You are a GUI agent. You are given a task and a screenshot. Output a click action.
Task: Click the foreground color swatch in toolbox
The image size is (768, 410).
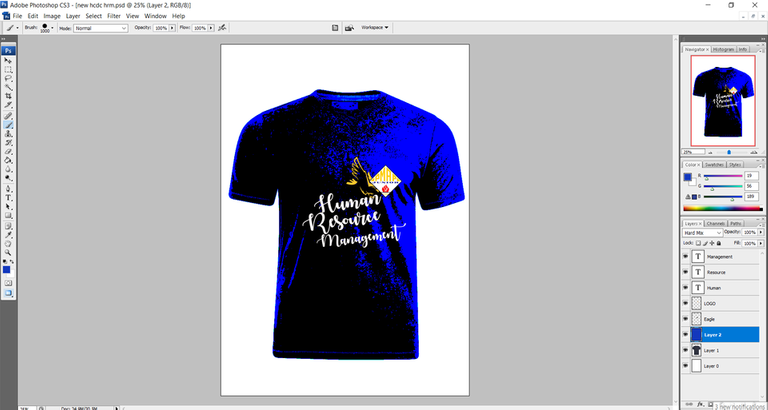[x=6, y=270]
